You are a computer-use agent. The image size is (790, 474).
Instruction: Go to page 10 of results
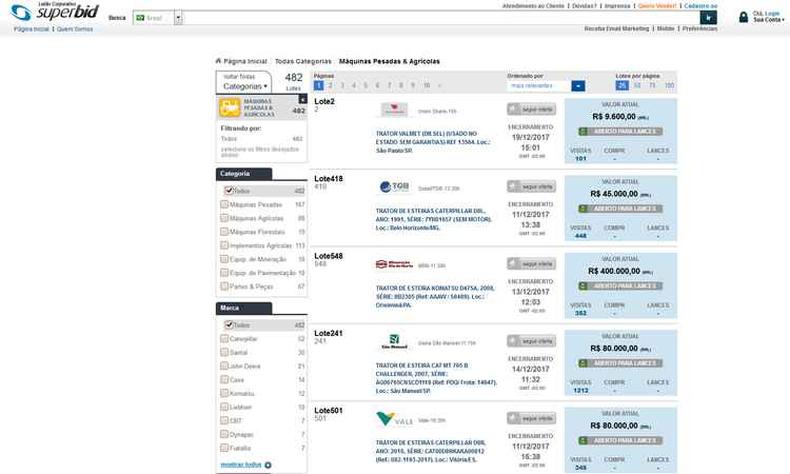coord(426,85)
